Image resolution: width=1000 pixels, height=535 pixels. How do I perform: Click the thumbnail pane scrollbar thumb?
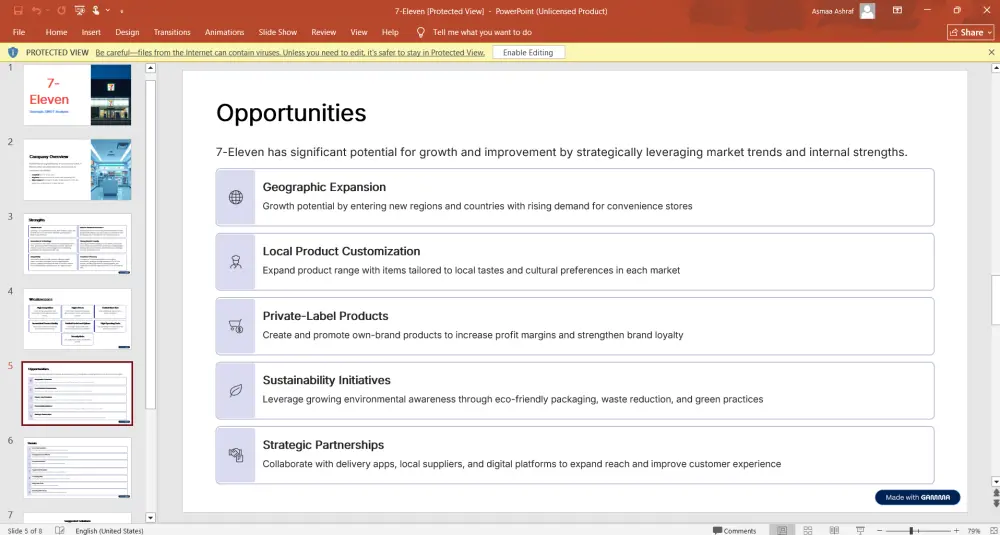click(x=151, y=244)
